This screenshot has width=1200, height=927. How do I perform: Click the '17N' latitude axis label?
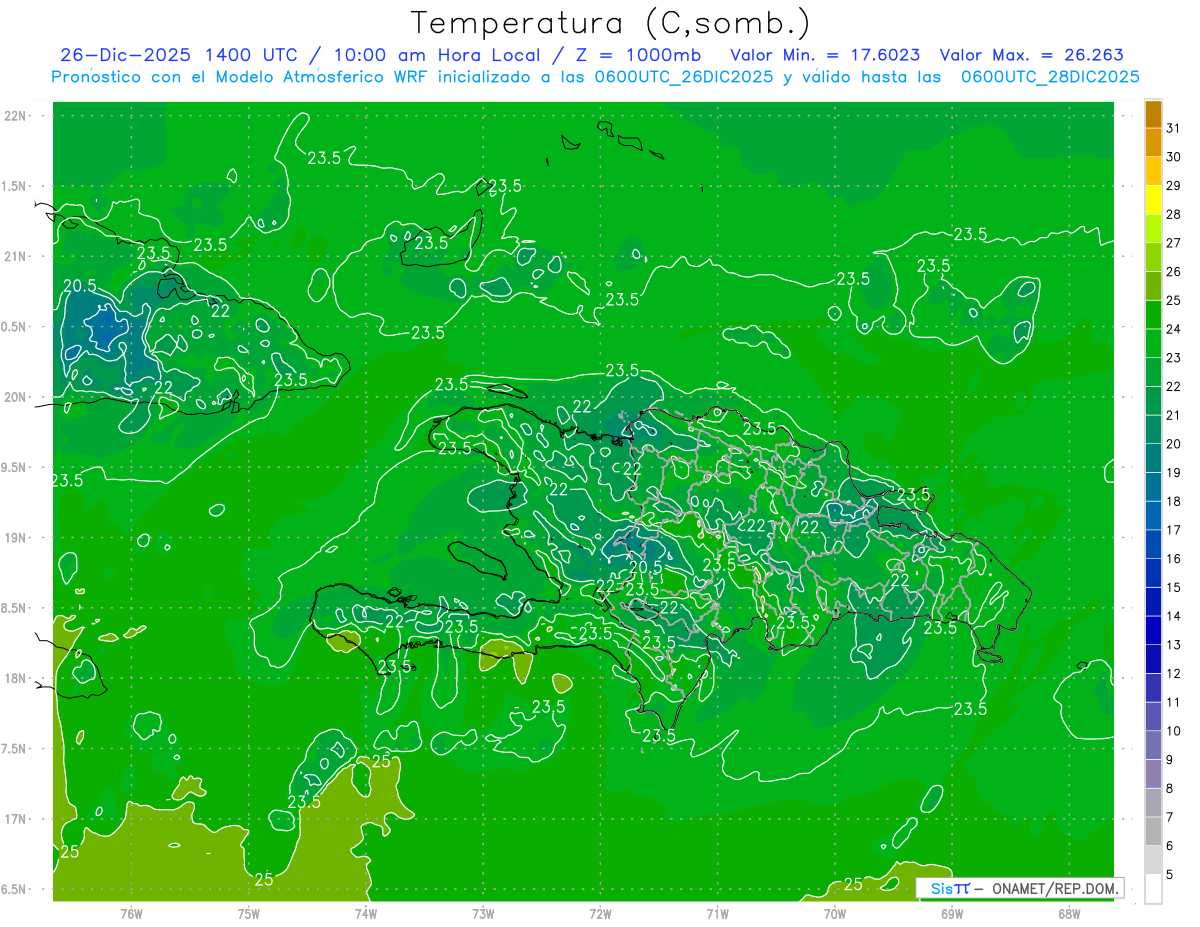[16, 819]
